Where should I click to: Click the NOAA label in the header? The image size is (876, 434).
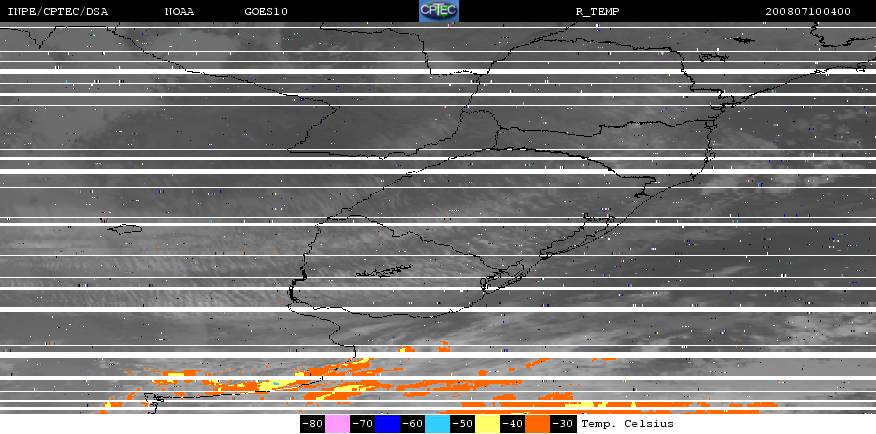tap(179, 11)
